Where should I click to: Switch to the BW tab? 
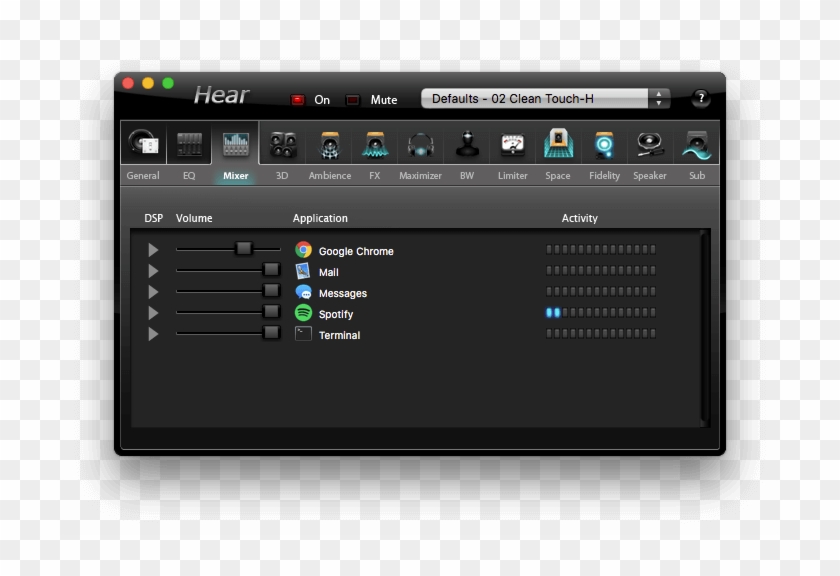pos(467,175)
